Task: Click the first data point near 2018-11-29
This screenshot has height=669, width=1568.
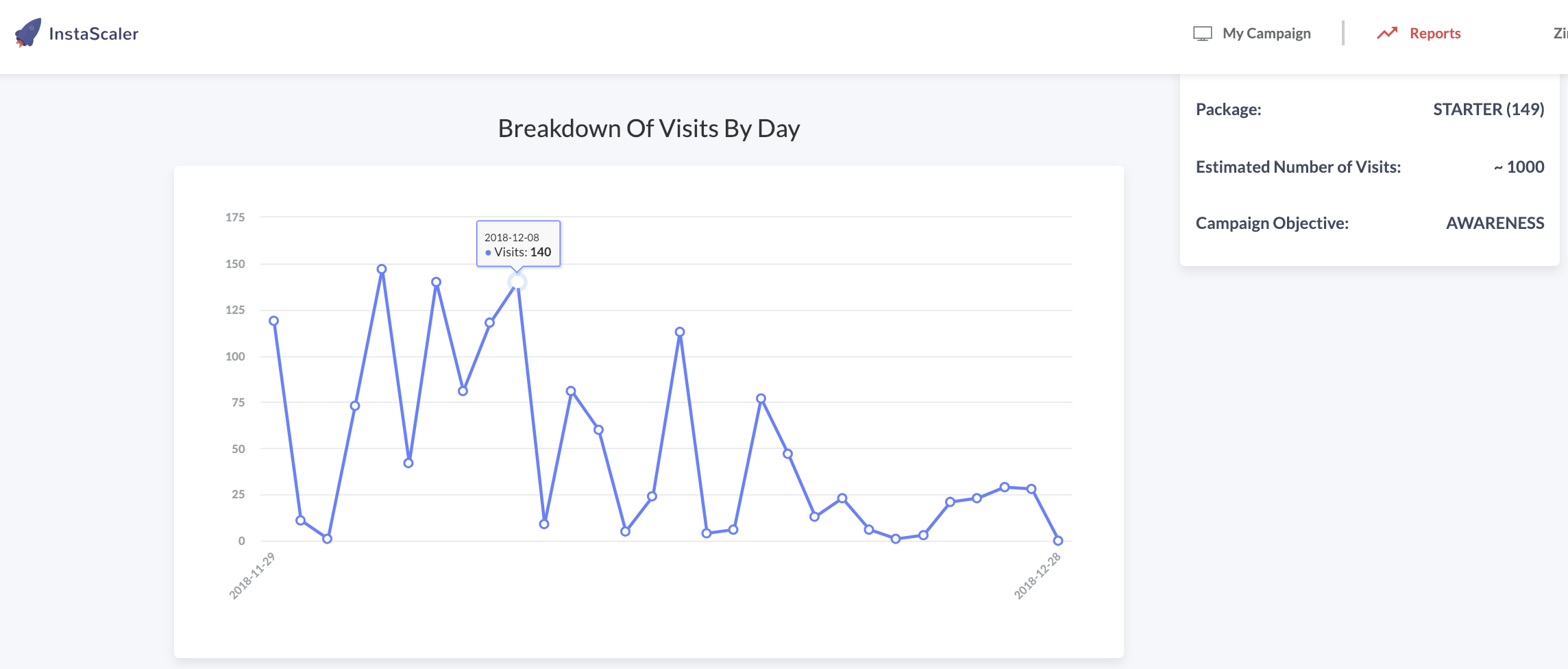Action: pos(273,319)
